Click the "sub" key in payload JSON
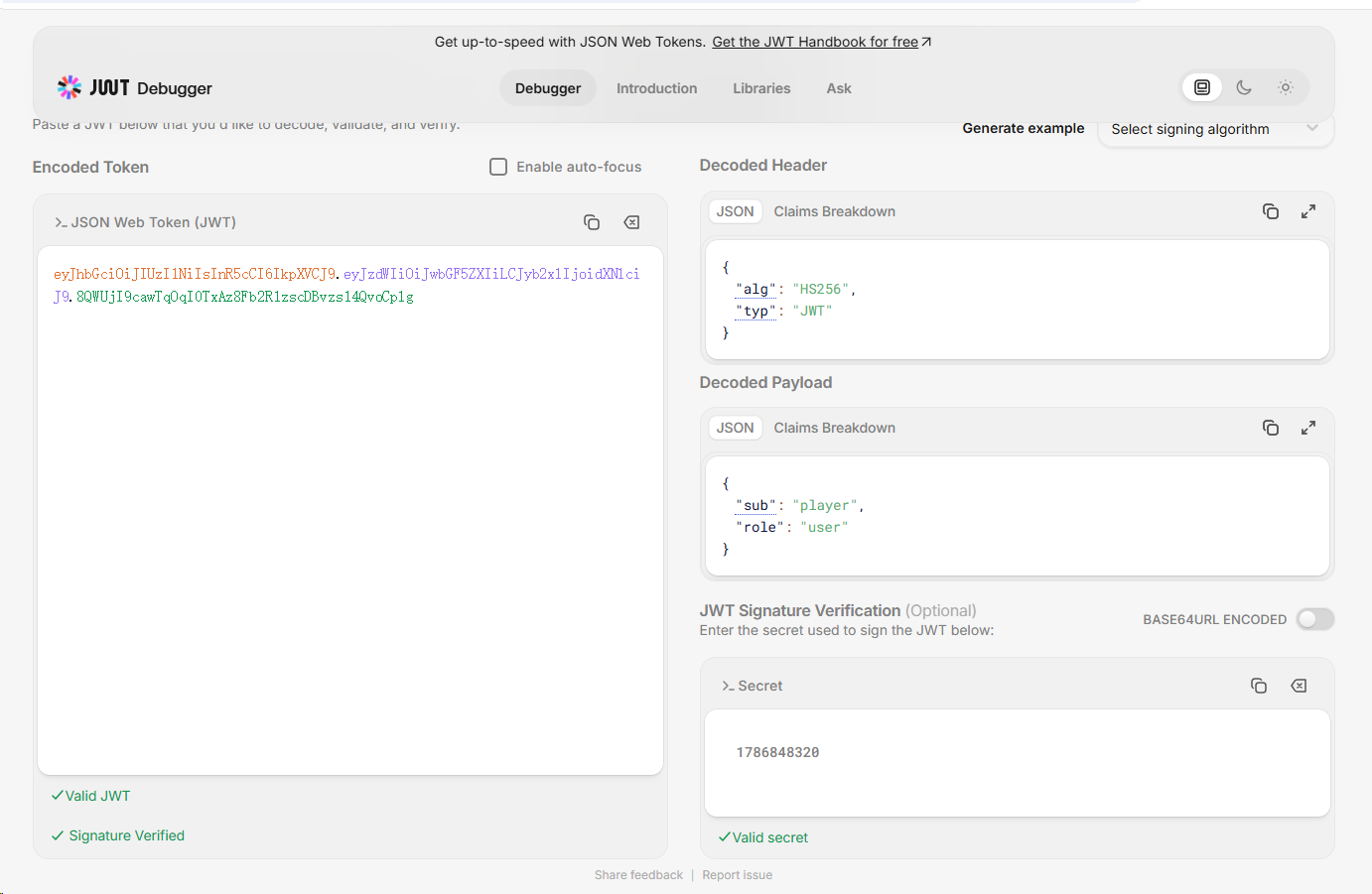Screen dimensions: 1372x894 [755, 505]
